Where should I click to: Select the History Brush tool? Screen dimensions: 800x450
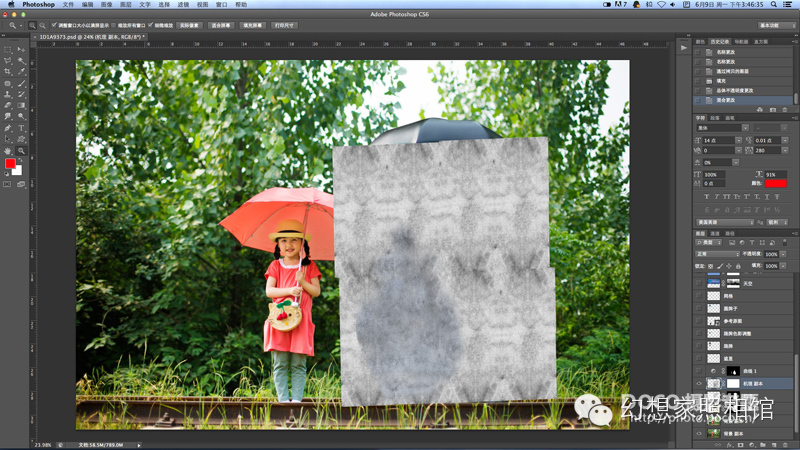pyautogui.click(x=21, y=94)
